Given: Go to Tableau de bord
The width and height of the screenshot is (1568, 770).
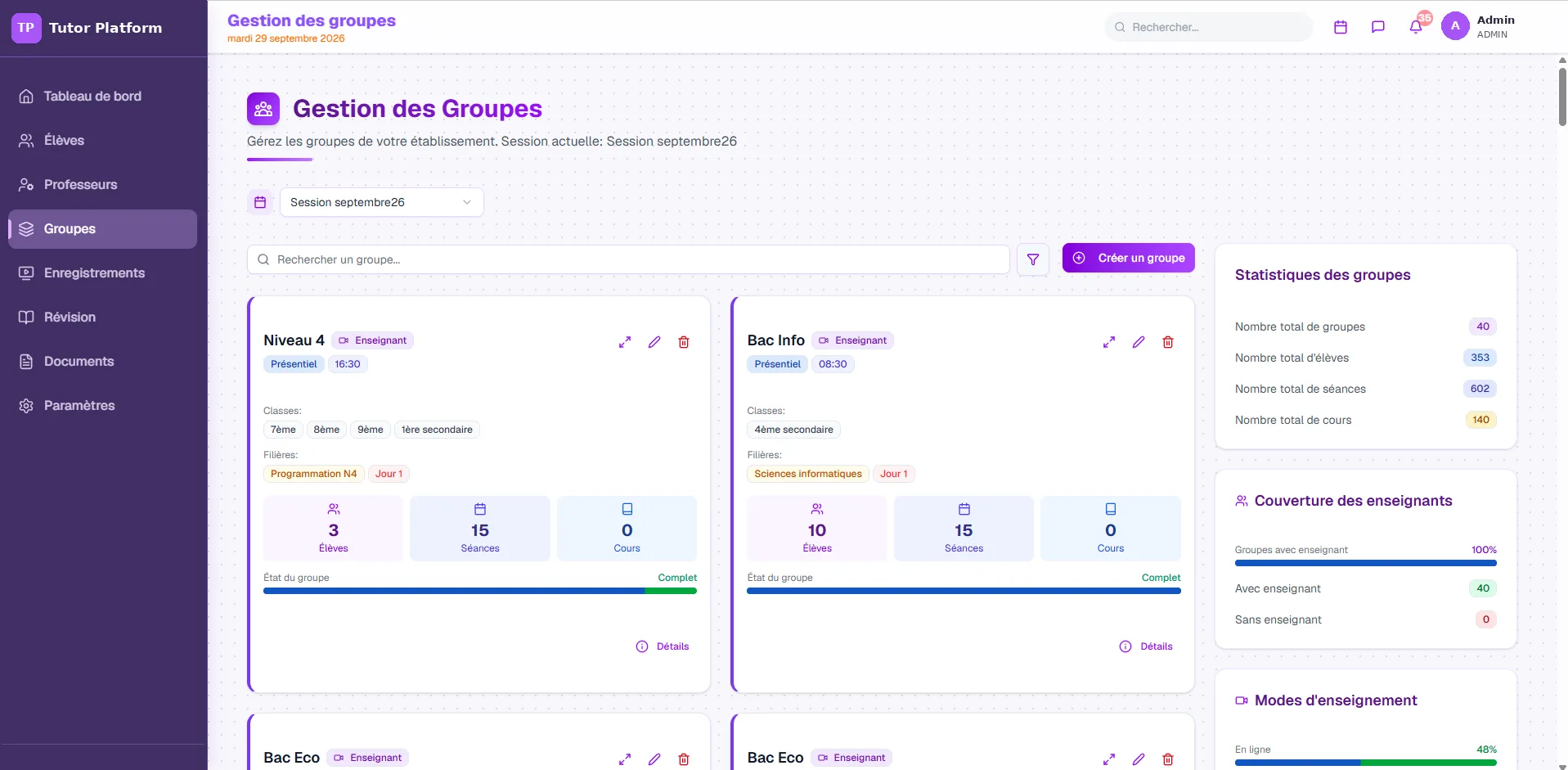Looking at the screenshot, I should [102, 97].
